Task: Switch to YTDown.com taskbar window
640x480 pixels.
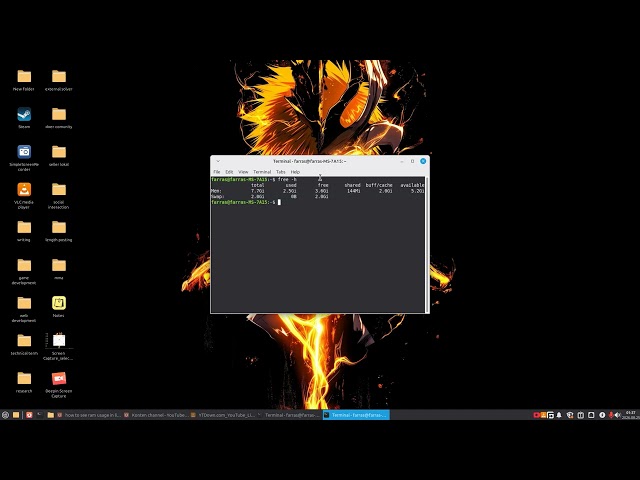Action: [223, 415]
